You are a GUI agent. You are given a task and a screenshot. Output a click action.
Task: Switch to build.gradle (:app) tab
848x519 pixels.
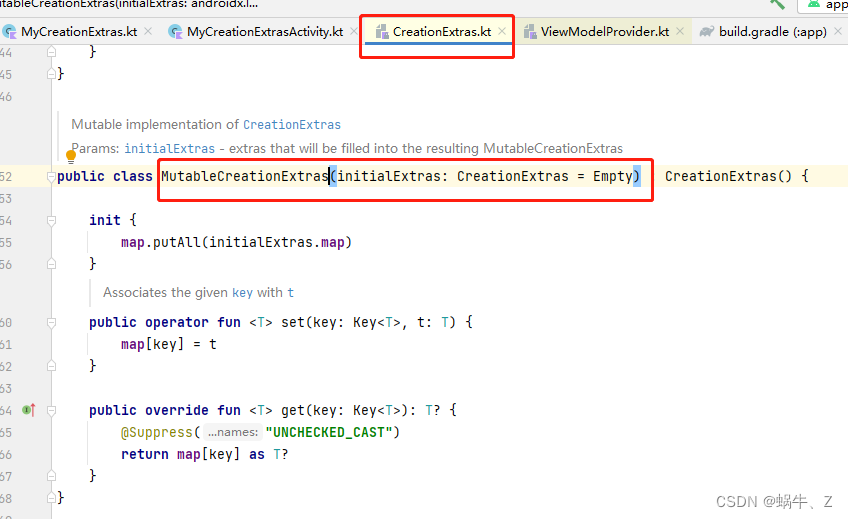pos(772,32)
